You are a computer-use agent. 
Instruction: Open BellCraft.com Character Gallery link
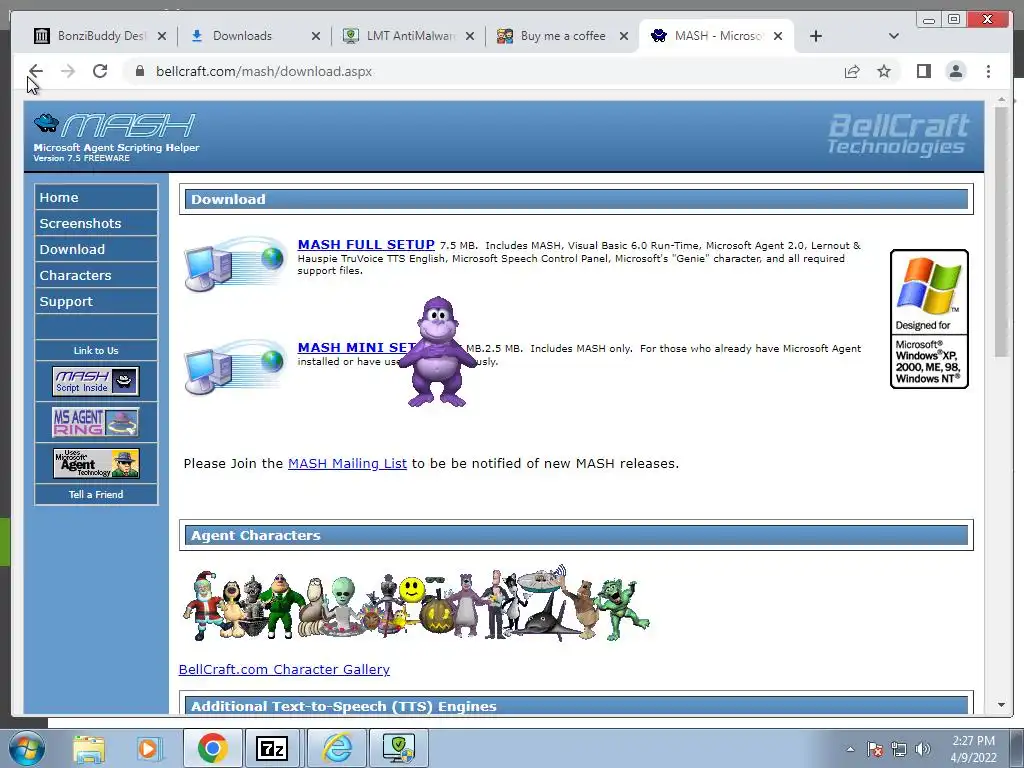[284, 669]
